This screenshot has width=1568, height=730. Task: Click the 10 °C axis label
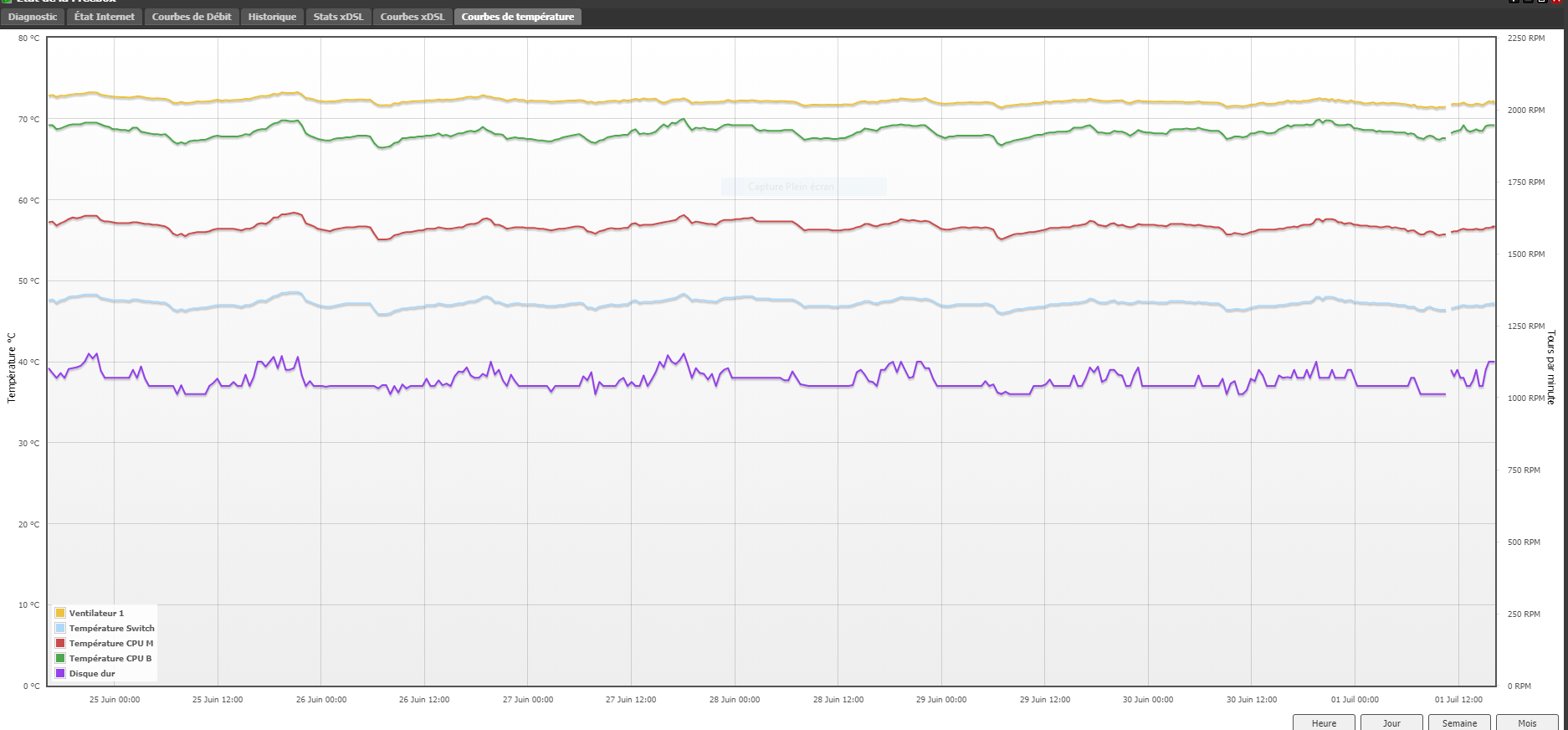coord(29,604)
